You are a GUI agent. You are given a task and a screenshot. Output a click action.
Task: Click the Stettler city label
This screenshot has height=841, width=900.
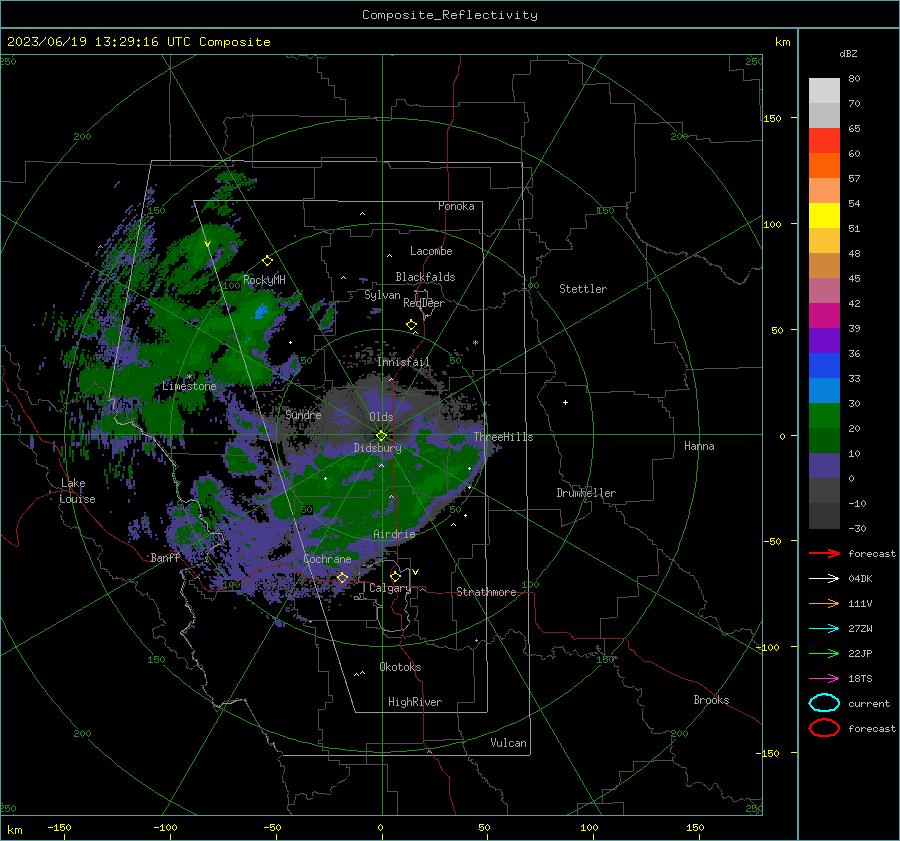pos(583,289)
